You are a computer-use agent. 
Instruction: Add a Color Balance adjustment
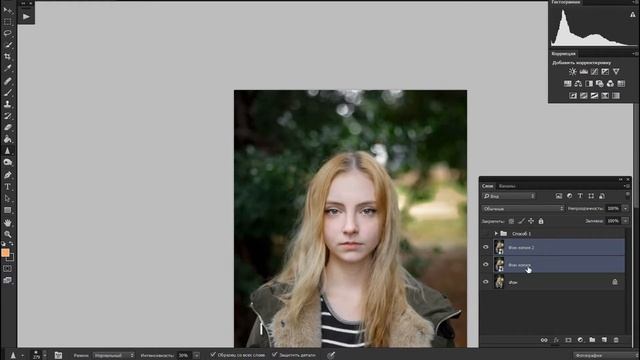[x=578, y=84]
